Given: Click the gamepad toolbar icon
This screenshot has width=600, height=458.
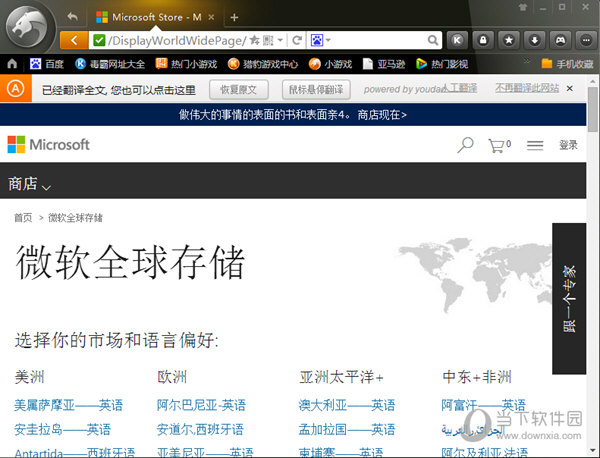Looking at the screenshot, I should [560, 40].
